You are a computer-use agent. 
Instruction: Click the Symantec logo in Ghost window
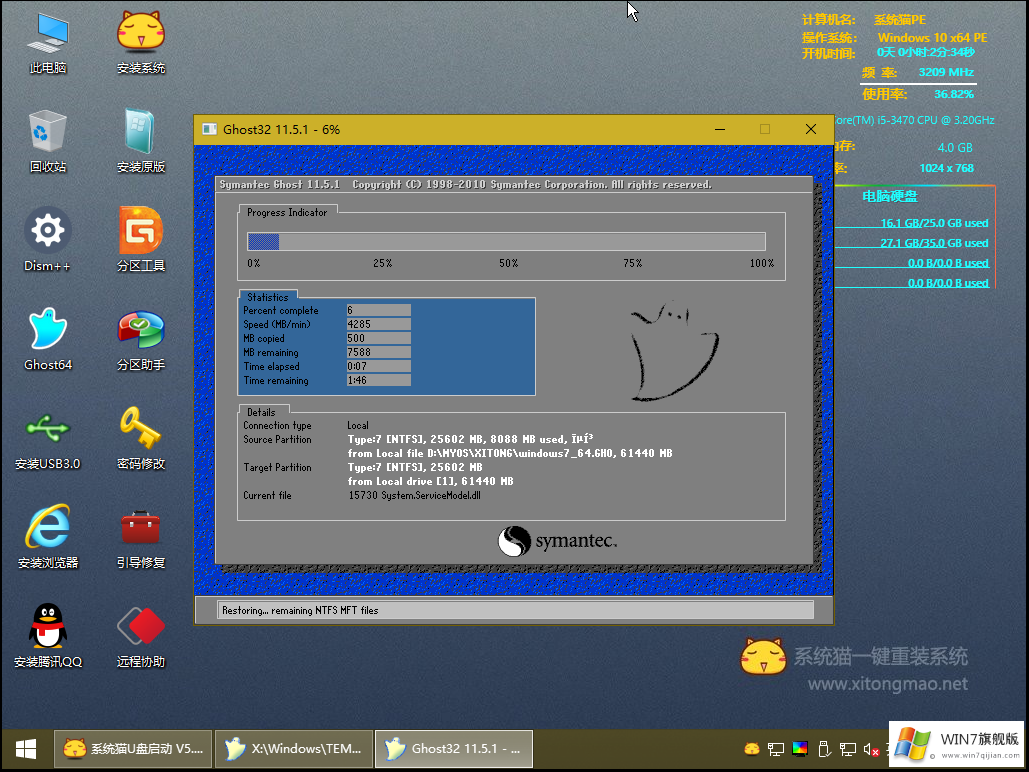pyautogui.click(x=557, y=542)
